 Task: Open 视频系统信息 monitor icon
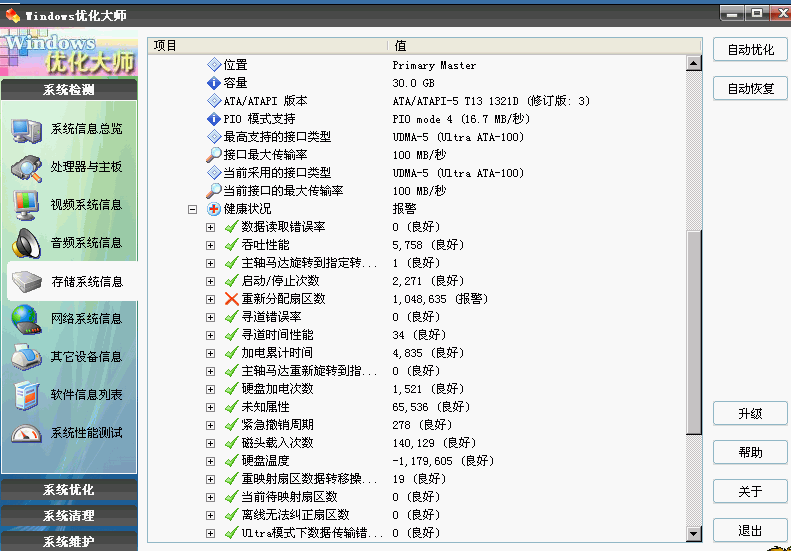(26, 205)
